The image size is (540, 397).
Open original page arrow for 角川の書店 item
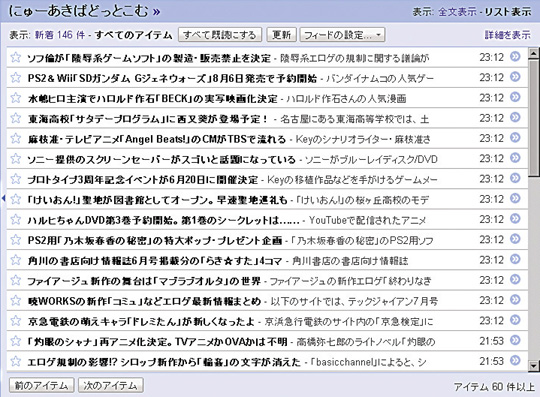pos(515,259)
